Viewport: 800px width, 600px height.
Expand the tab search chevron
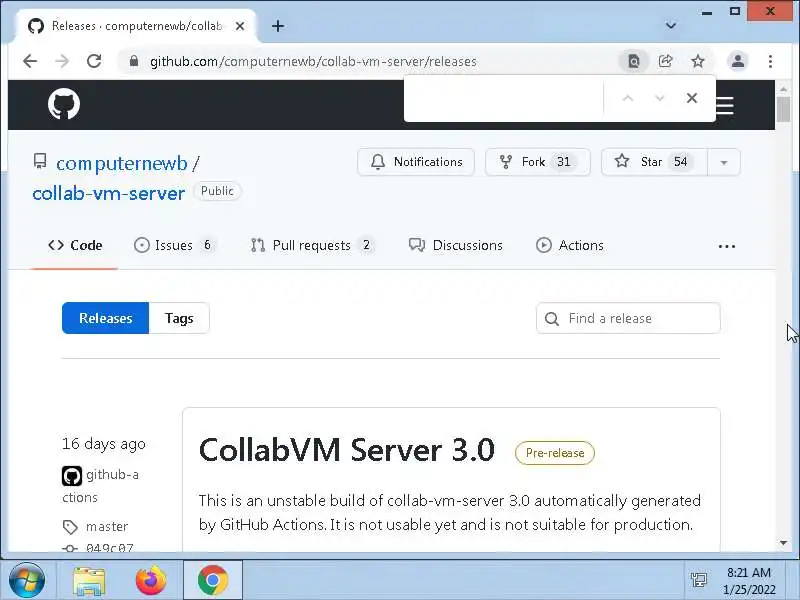click(x=671, y=26)
